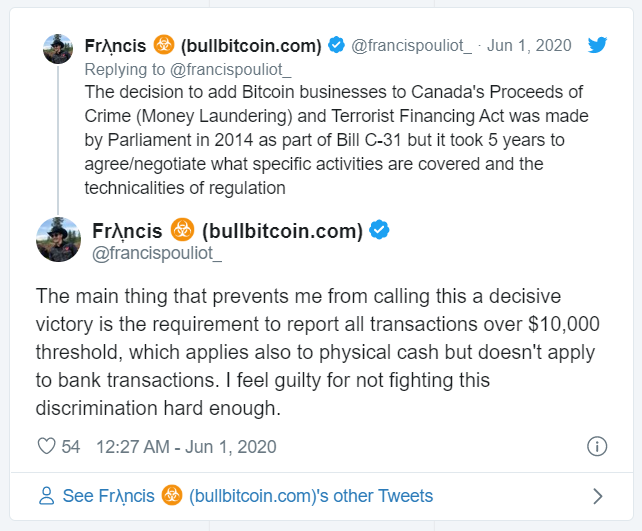Screen dimensions: 642x531
Task: Click the verified badge beside the main author name
Action: coord(379,231)
